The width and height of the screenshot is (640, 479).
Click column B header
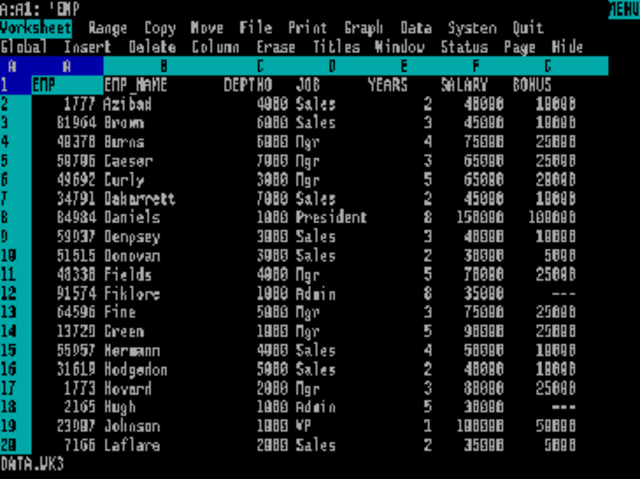(164, 66)
